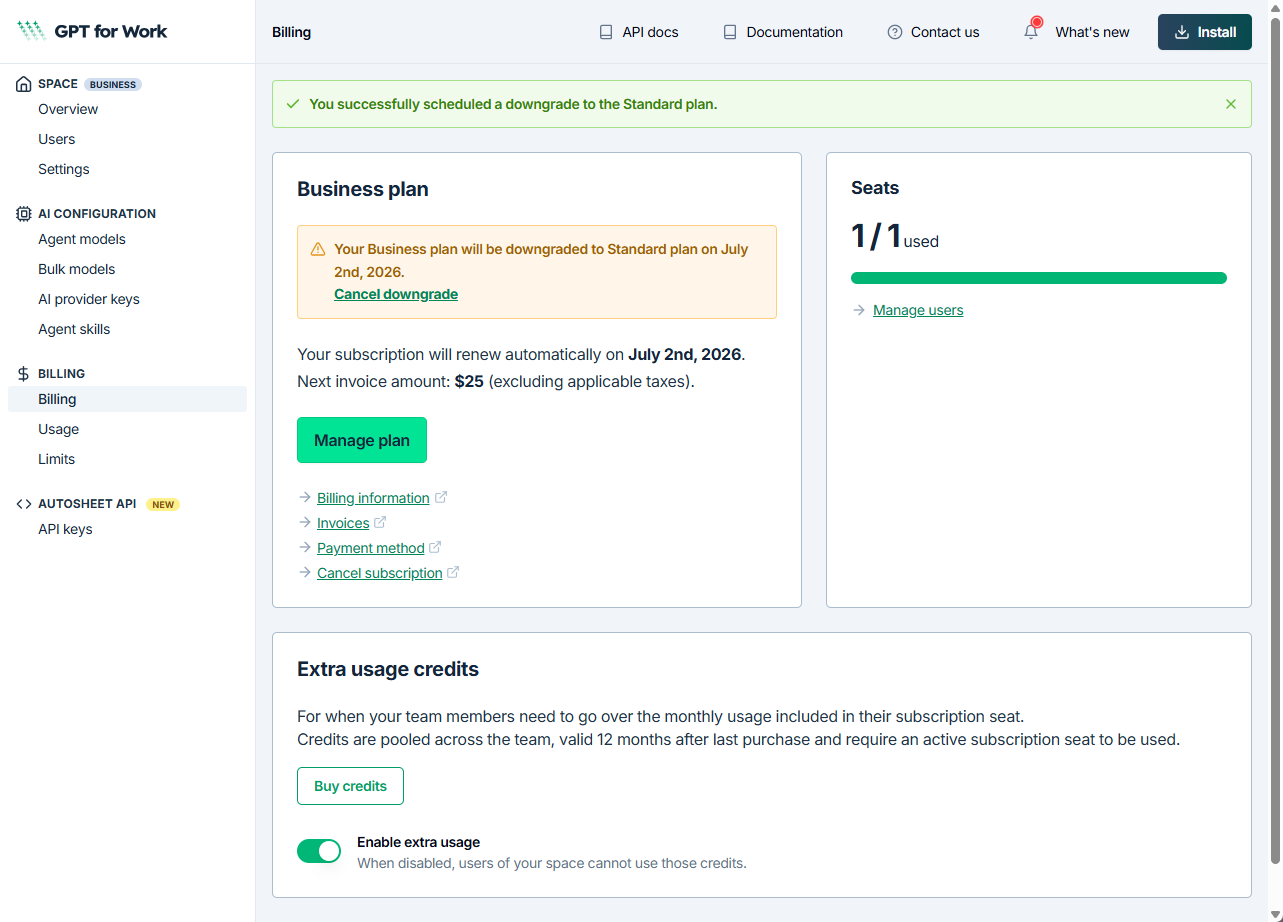The width and height of the screenshot is (1283, 922).
Task: Turn off Enable extra usage switch
Action: tap(319, 851)
